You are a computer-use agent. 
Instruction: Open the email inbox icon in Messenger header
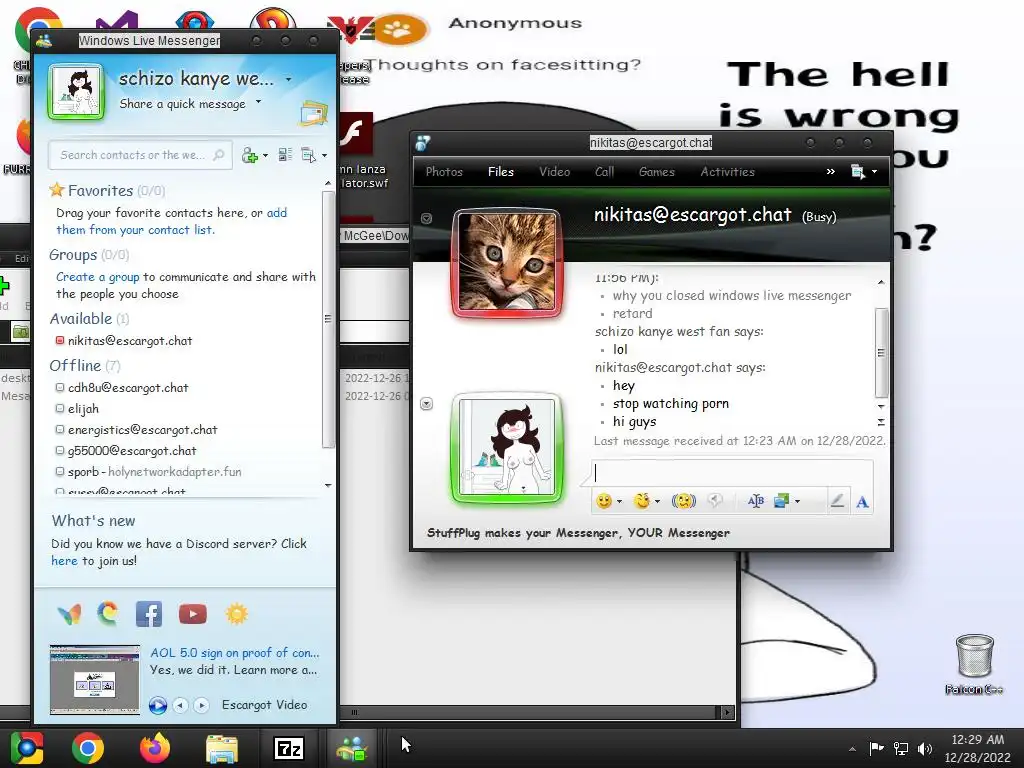coord(314,113)
